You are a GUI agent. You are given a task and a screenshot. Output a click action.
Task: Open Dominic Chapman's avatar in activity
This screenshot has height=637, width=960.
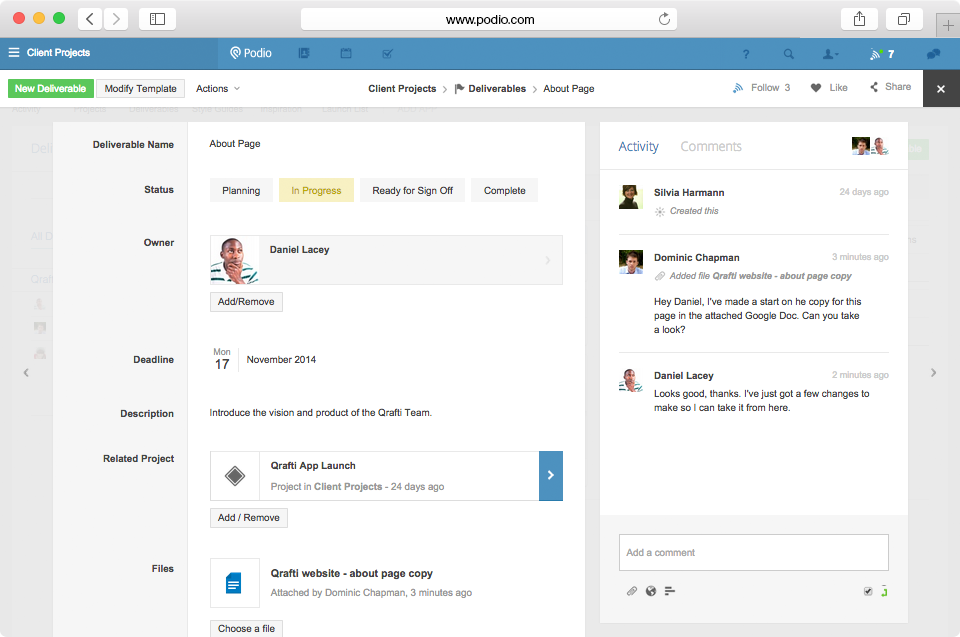(631, 262)
